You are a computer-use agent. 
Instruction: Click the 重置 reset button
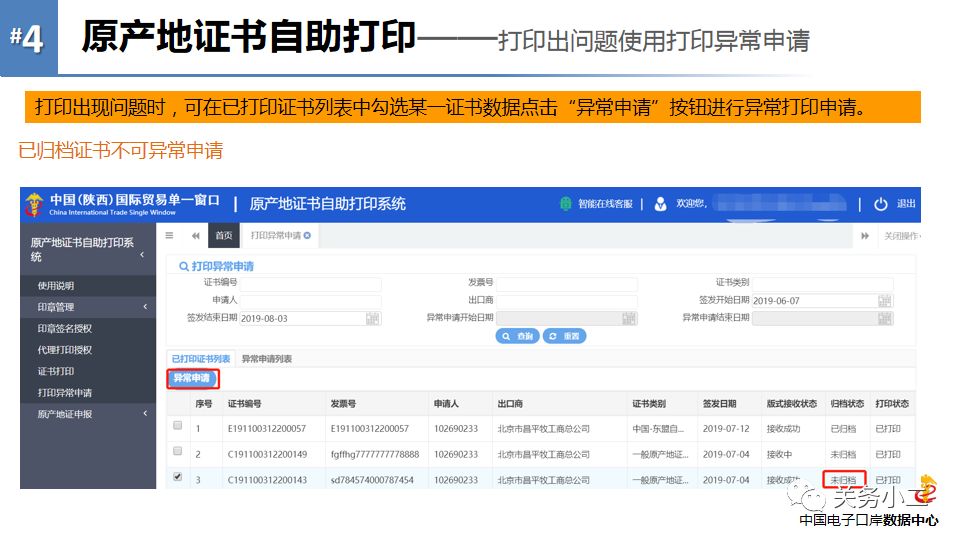[564, 336]
